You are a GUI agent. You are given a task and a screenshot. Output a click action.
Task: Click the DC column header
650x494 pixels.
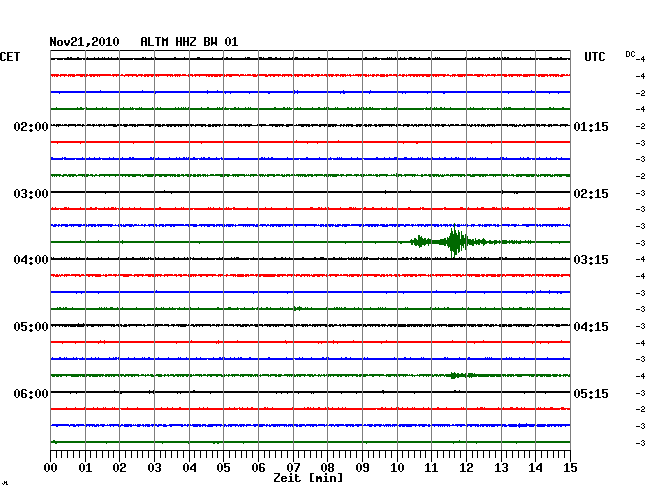tap(630, 54)
